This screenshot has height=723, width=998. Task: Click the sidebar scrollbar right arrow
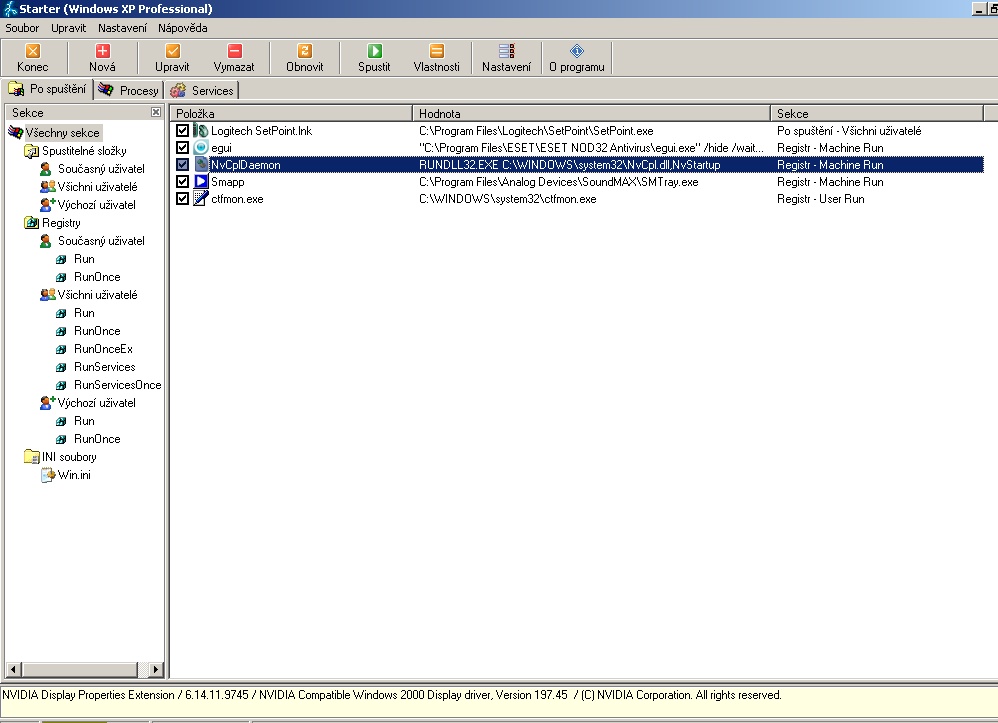(x=156, y=670)
